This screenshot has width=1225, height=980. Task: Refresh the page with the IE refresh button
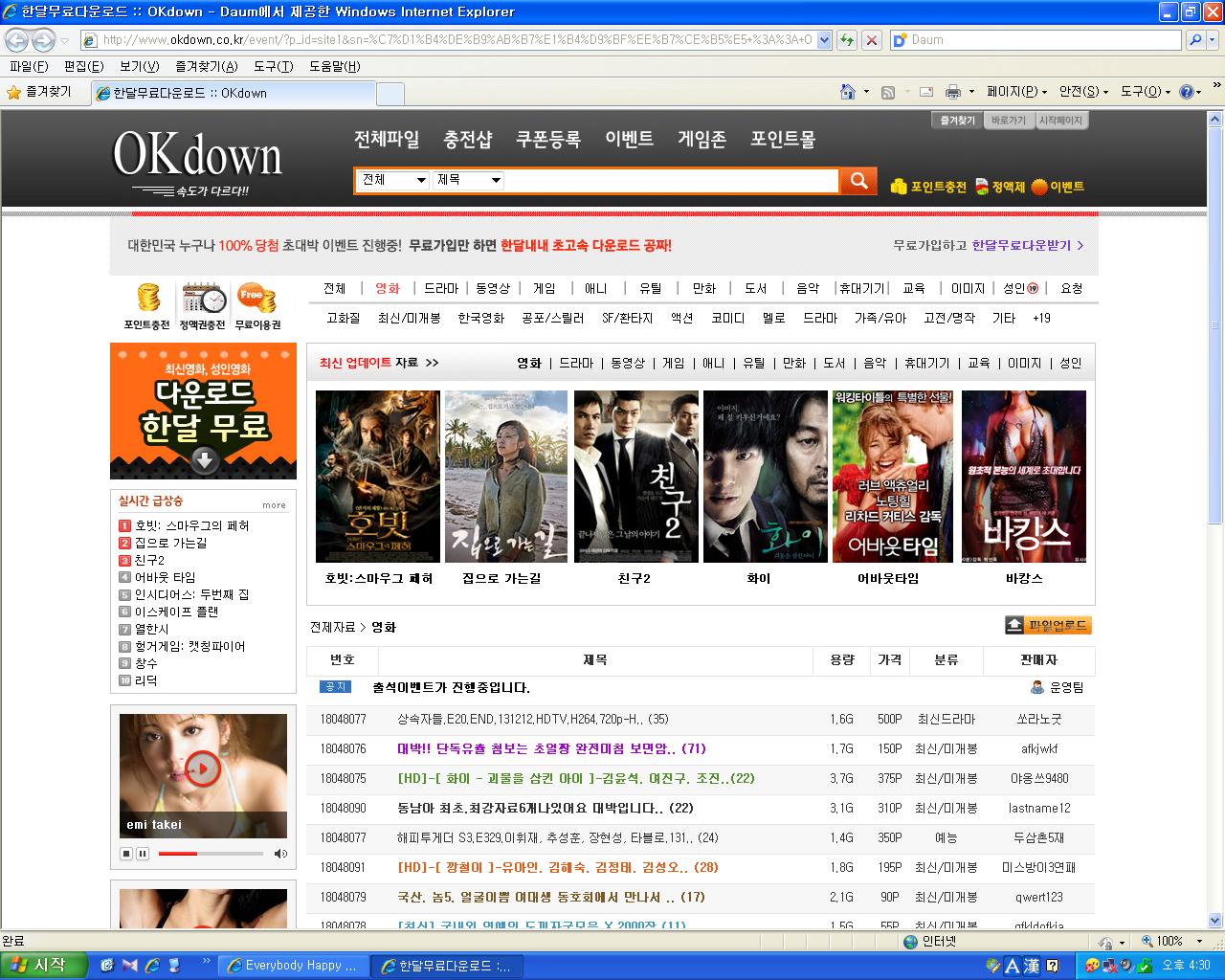pos(847,40)
